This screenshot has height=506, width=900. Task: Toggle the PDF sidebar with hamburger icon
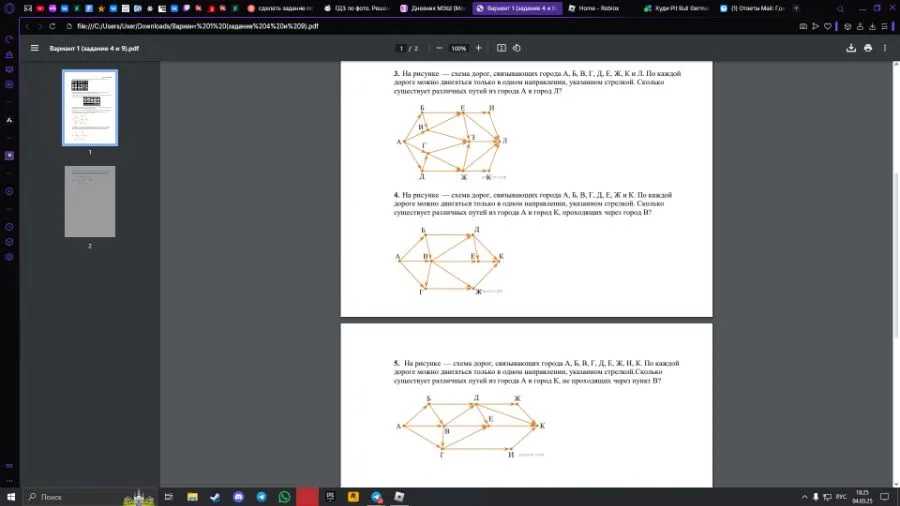pyautogui.click(x=34, y=48)
